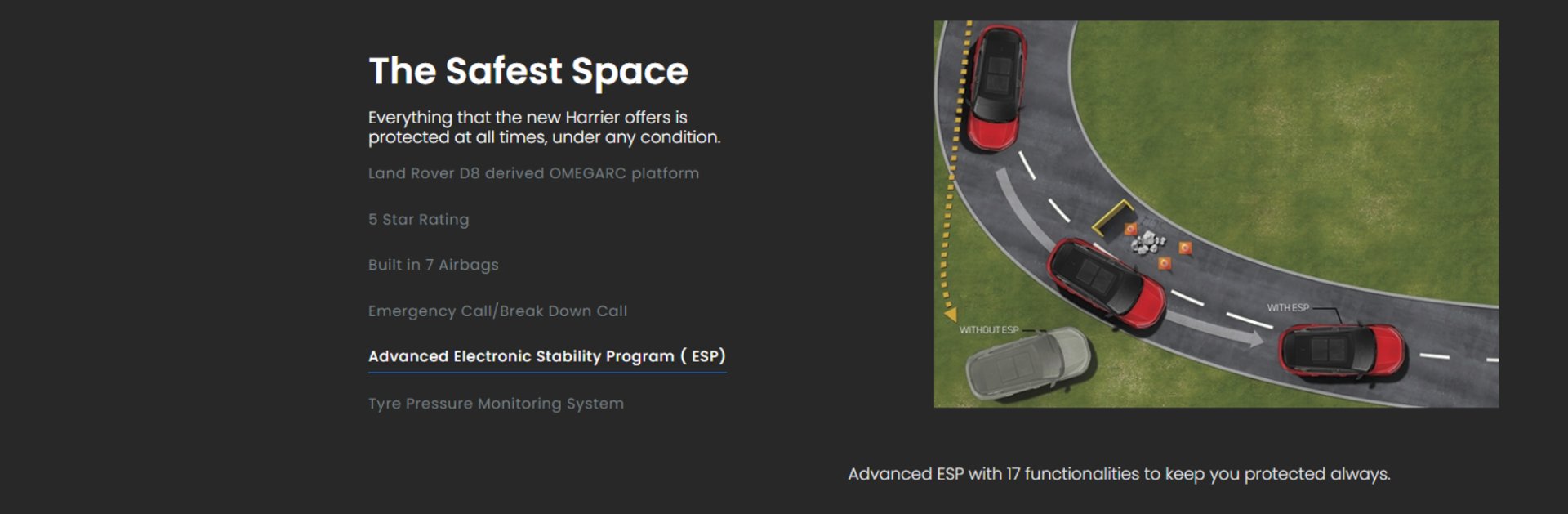Open the Built in 7 Airbags item
Screen dimensions: 1568x514
433,265
